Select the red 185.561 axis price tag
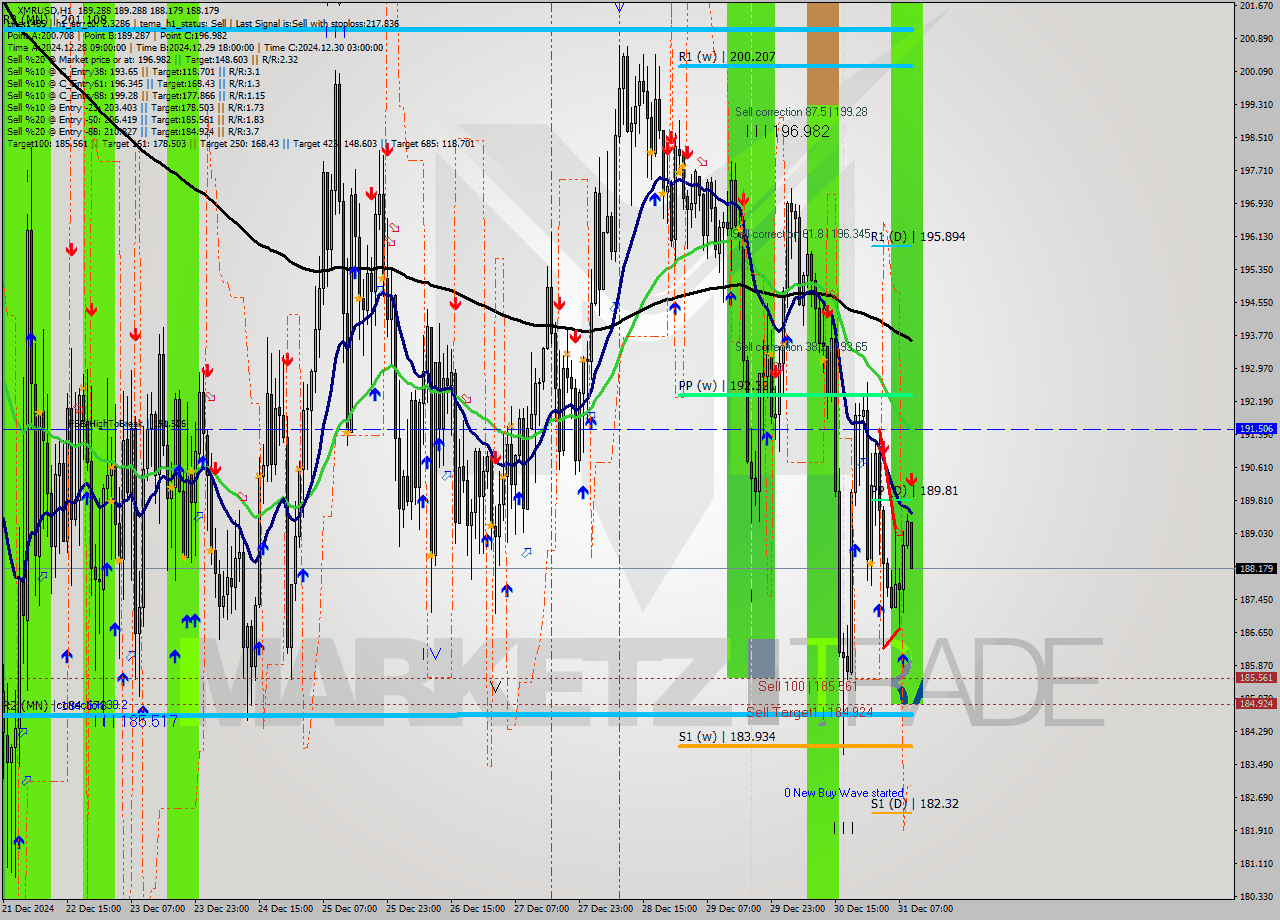 tap(1257, 677)
